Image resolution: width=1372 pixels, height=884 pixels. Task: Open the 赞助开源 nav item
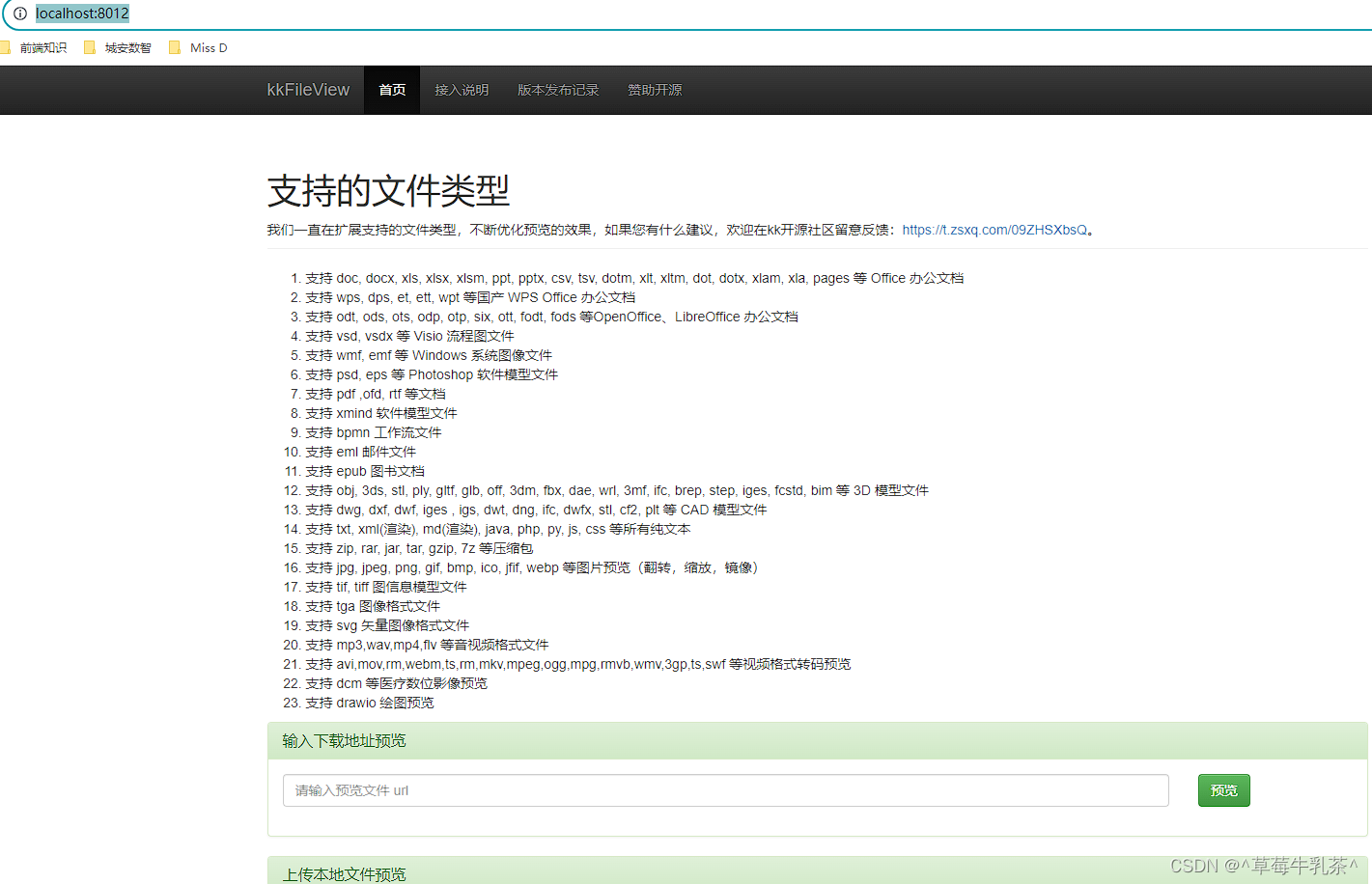(655, 90)
